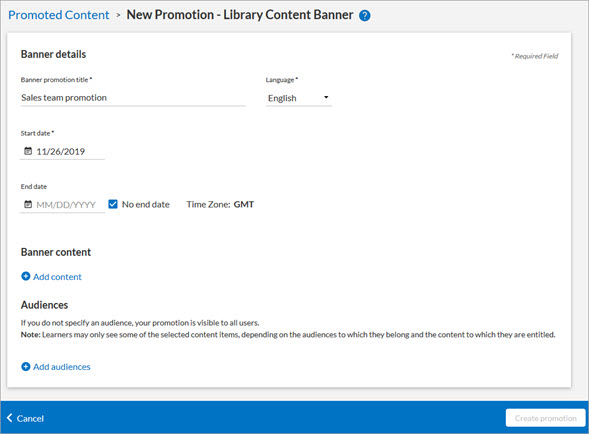This screenshot has width=589, height=434.
Task: Click the No end date label text
Action: click(146, 204)
